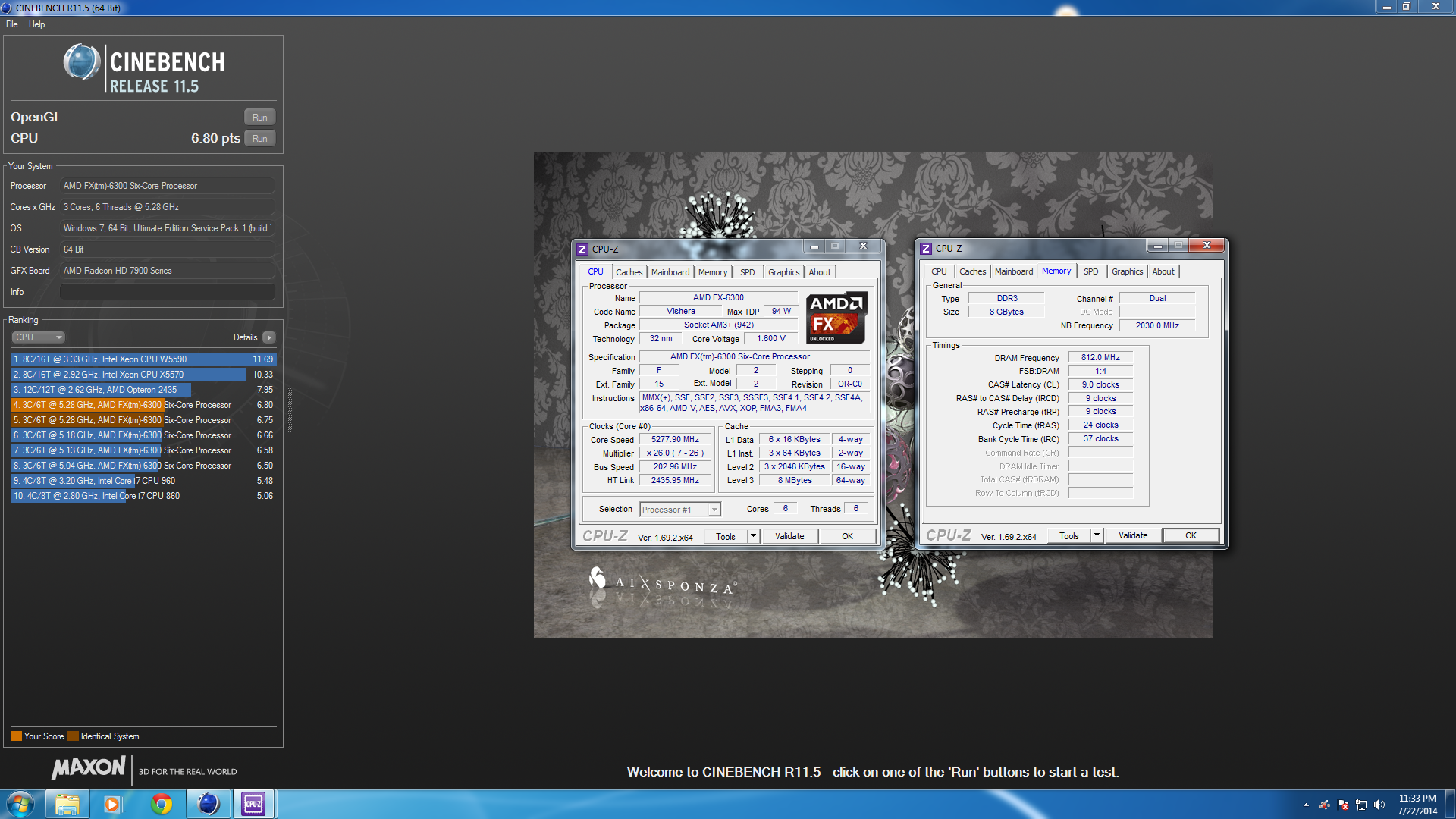Switch to Cinebench taskbar icon
Screen dimensions: 1456x819
point(208,804)
